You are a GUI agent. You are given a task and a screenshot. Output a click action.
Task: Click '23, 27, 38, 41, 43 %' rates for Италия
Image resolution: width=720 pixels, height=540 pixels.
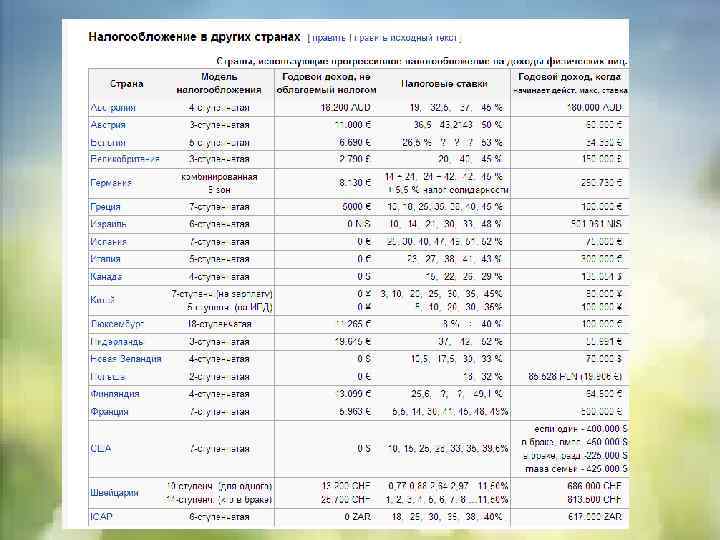coord(455,259)
